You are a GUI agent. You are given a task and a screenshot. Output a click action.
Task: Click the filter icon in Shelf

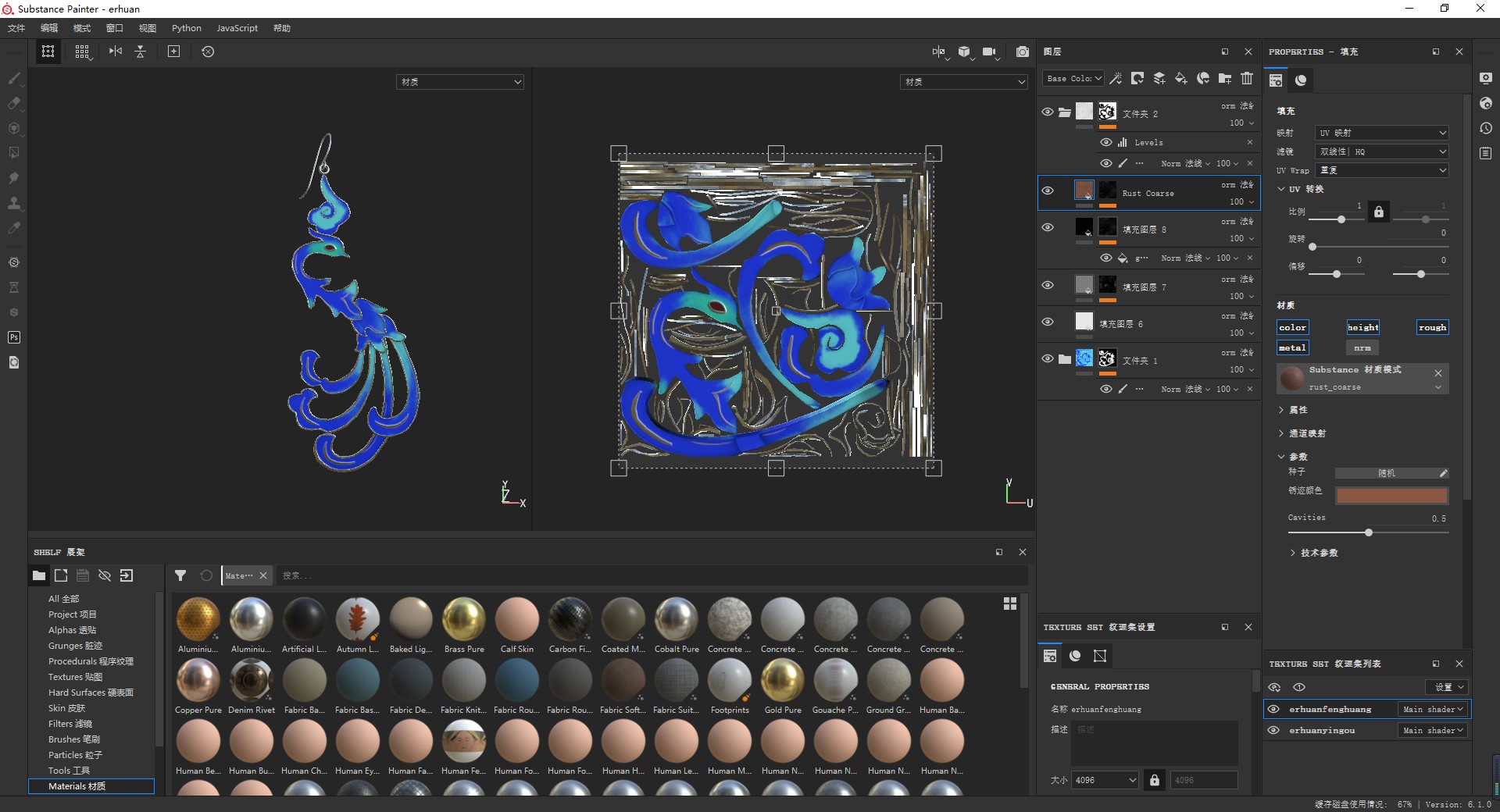[180, 575]
